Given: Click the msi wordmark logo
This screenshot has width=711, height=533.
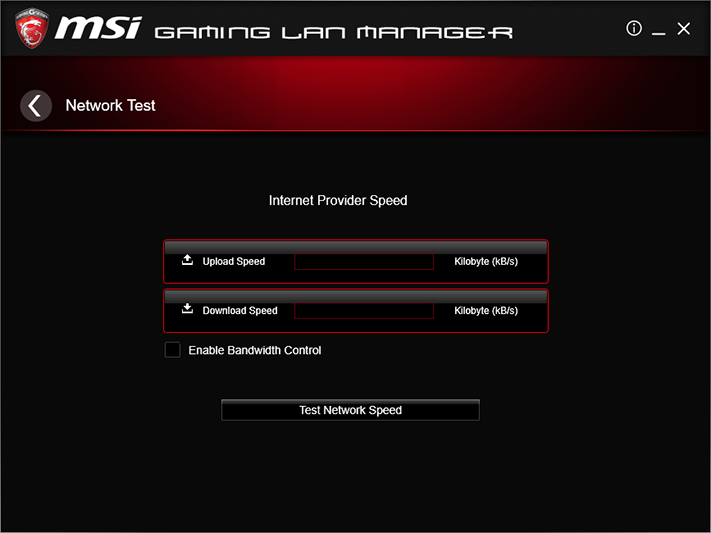Looking at the screenshot, I should tap(98, 28).
